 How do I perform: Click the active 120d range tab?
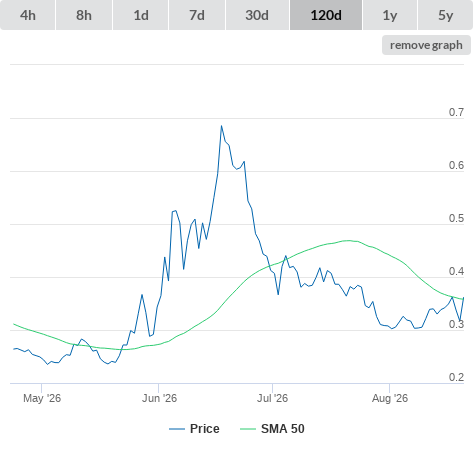[x=326, y=15]
